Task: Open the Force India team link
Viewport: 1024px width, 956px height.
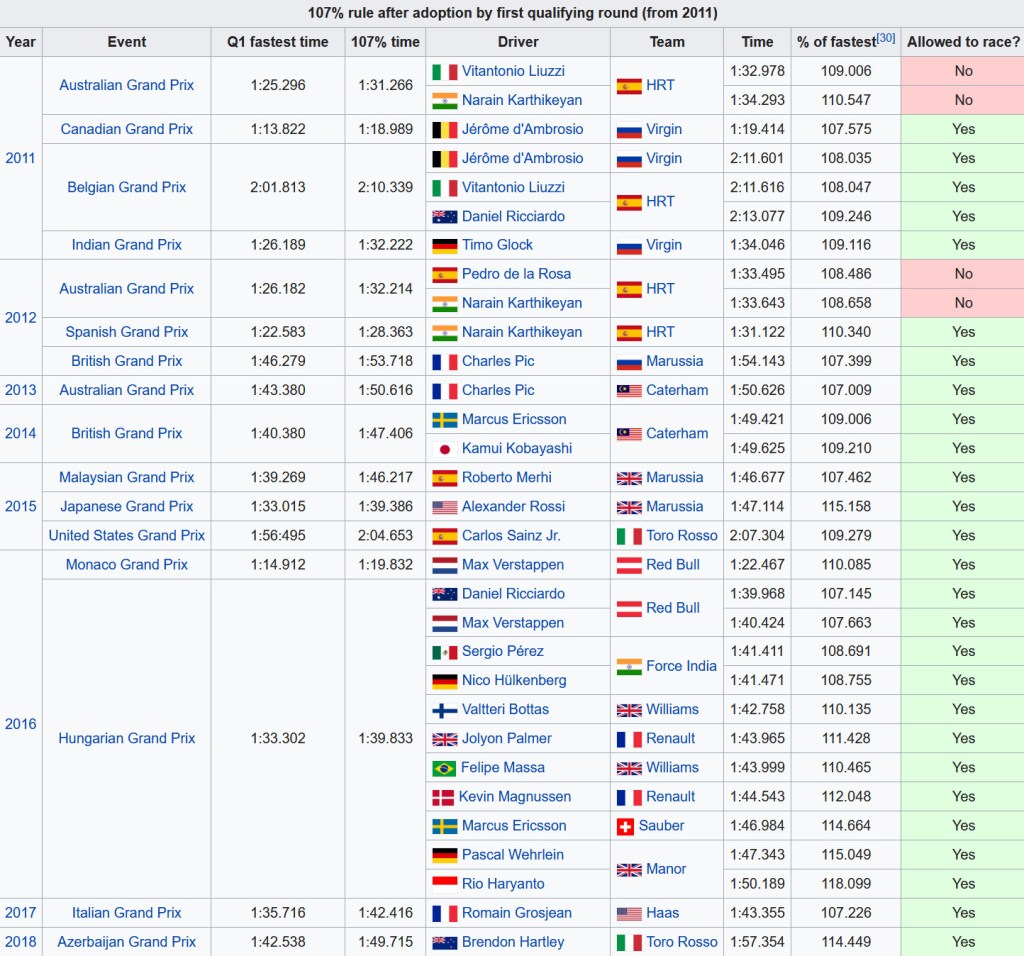Action: point(681,666)
